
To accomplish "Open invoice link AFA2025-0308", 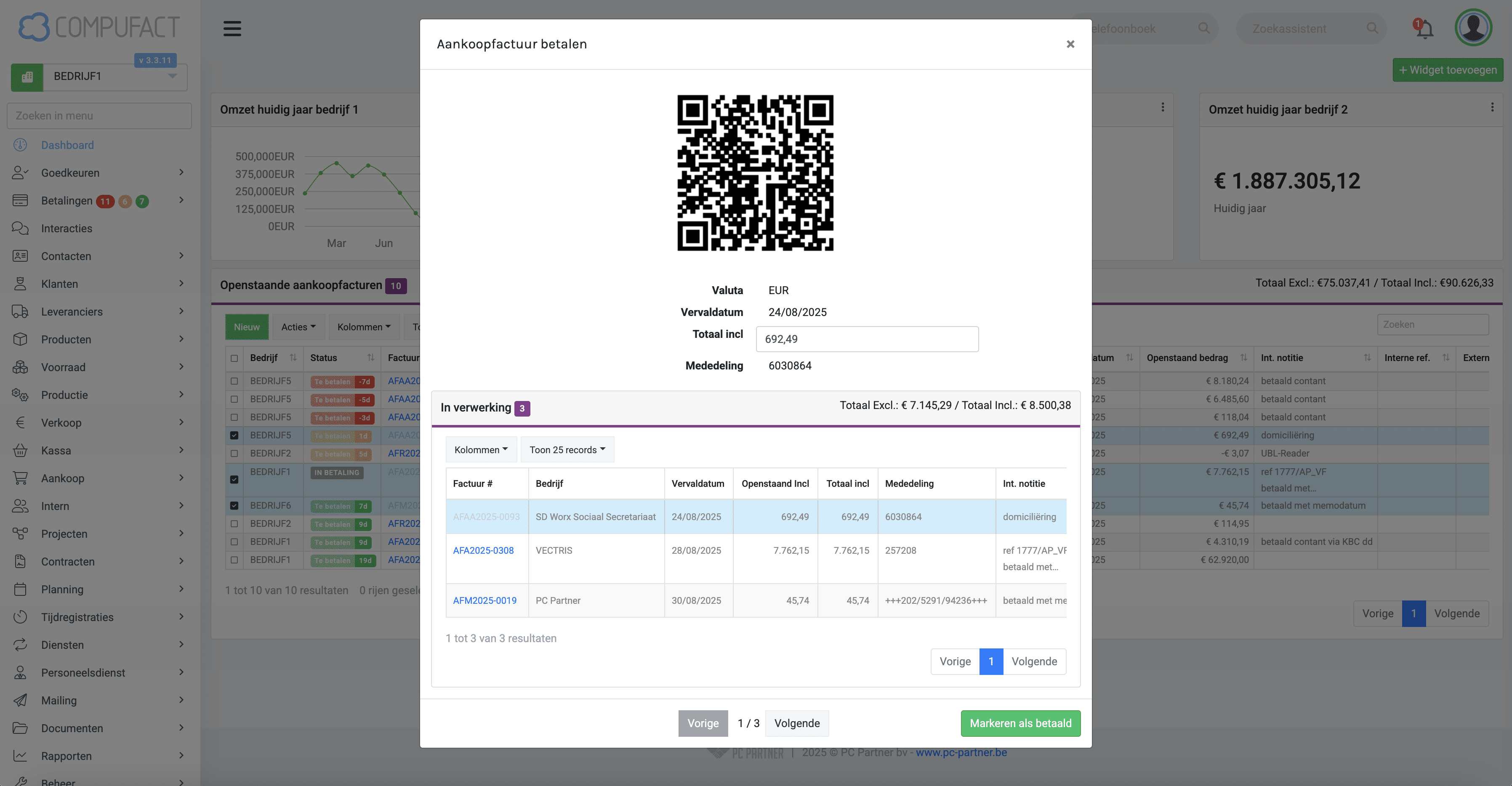I will coord(483,550).
